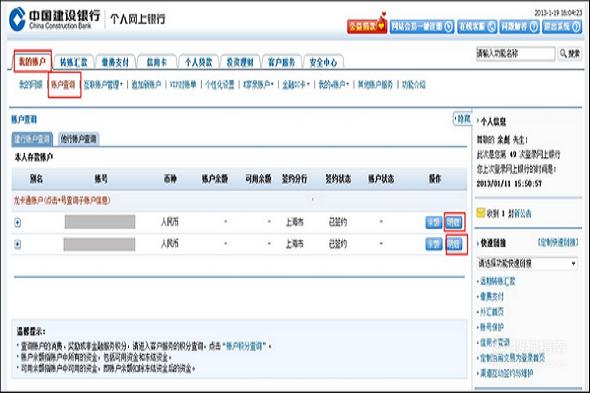
Task: Click the 签约分行 column header
Action: (x=294, y=178)
